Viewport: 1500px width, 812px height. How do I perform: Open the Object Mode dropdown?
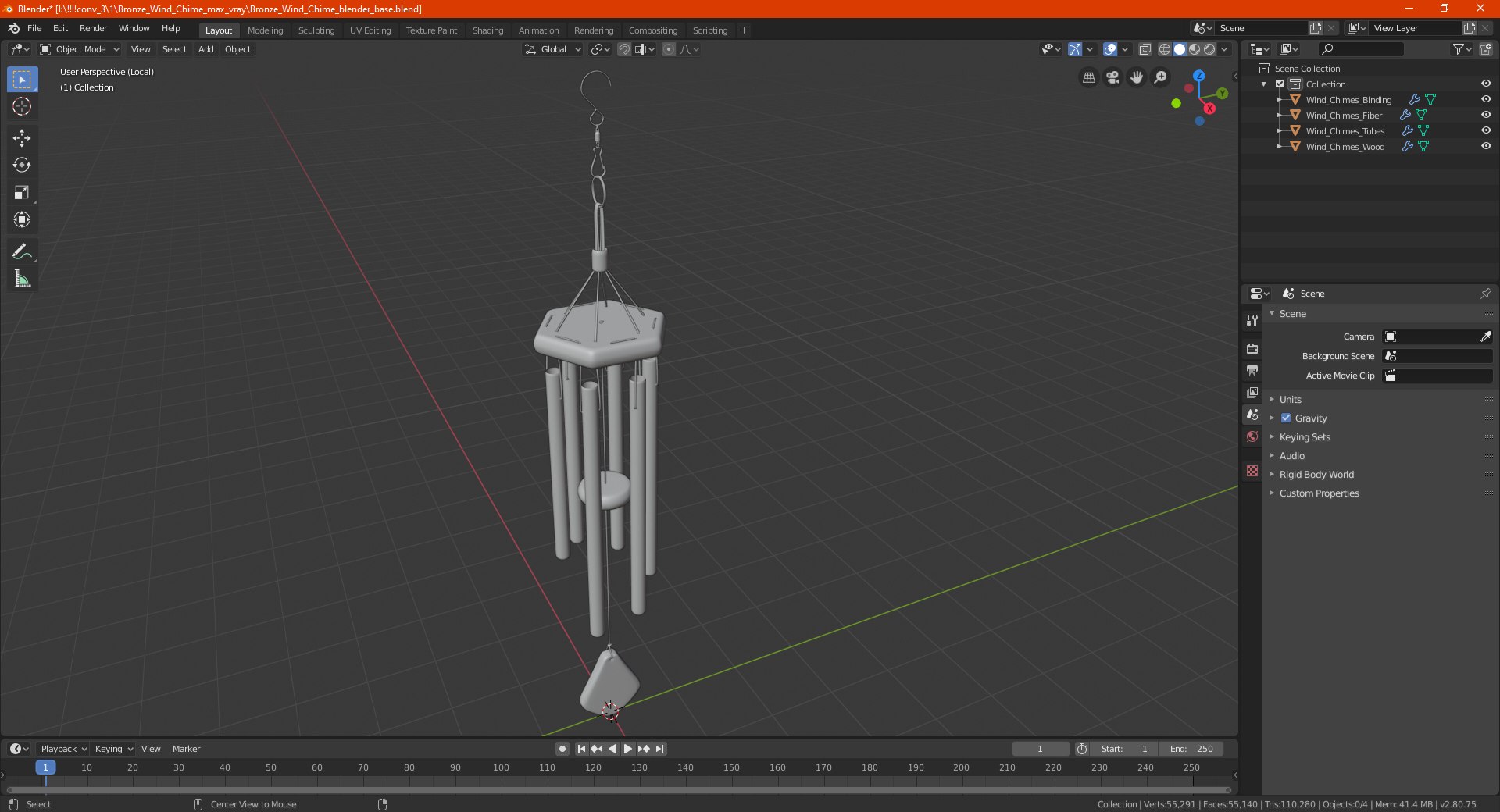pos(80,49)
